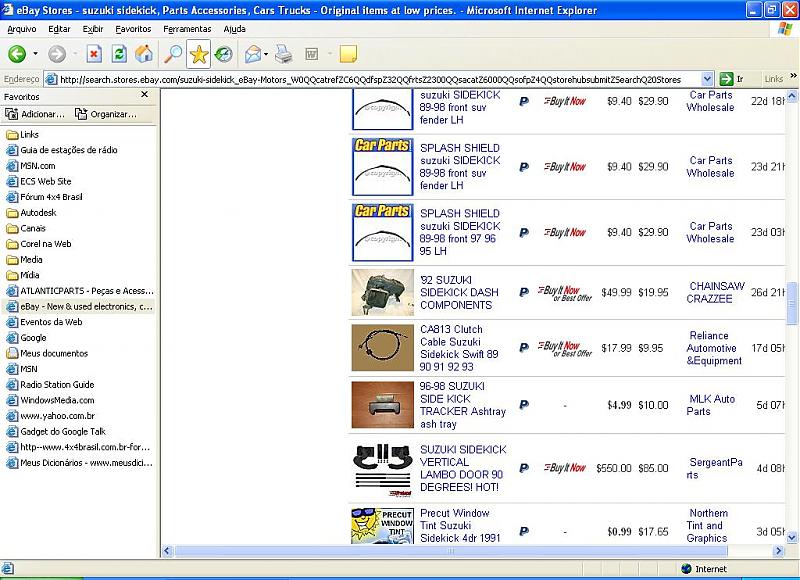Image resolution: width=800 pixels, height=580 pixels.
Task: Open the SIDE KICK TRACKER Ashtray listing
Action: click(462, 405)
